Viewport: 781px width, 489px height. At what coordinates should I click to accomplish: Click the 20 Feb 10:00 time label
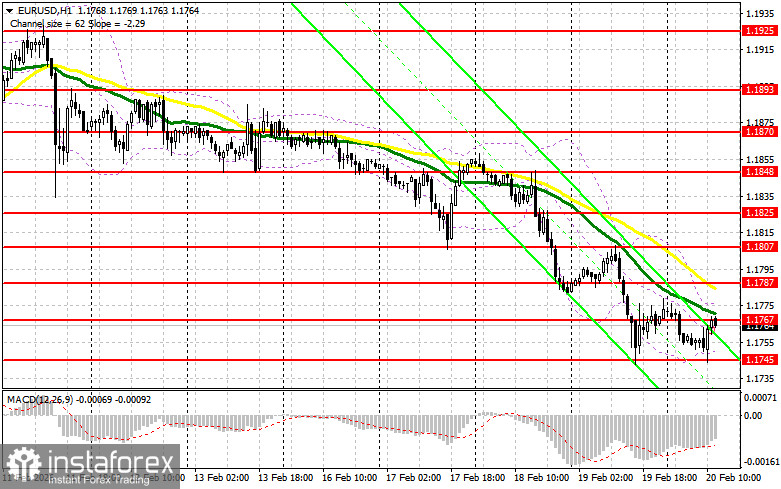click(x=733, y=478)
